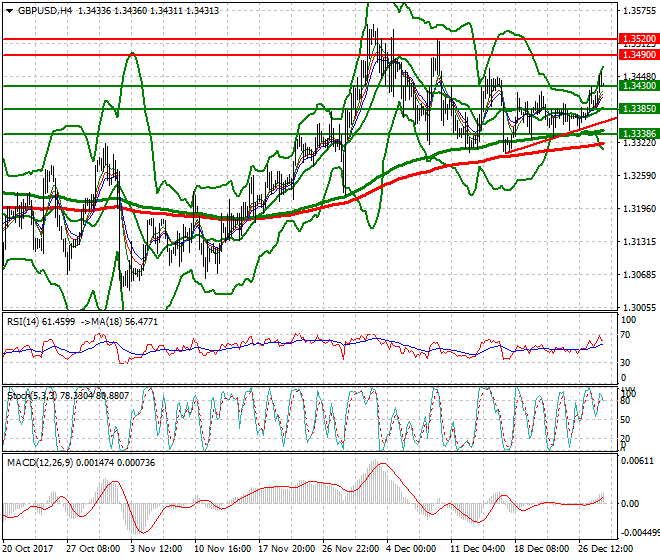The width and height of the screenshot is (660, 560).
Task: Click the 1.35755 price scale value
Action: click(639, 11)
